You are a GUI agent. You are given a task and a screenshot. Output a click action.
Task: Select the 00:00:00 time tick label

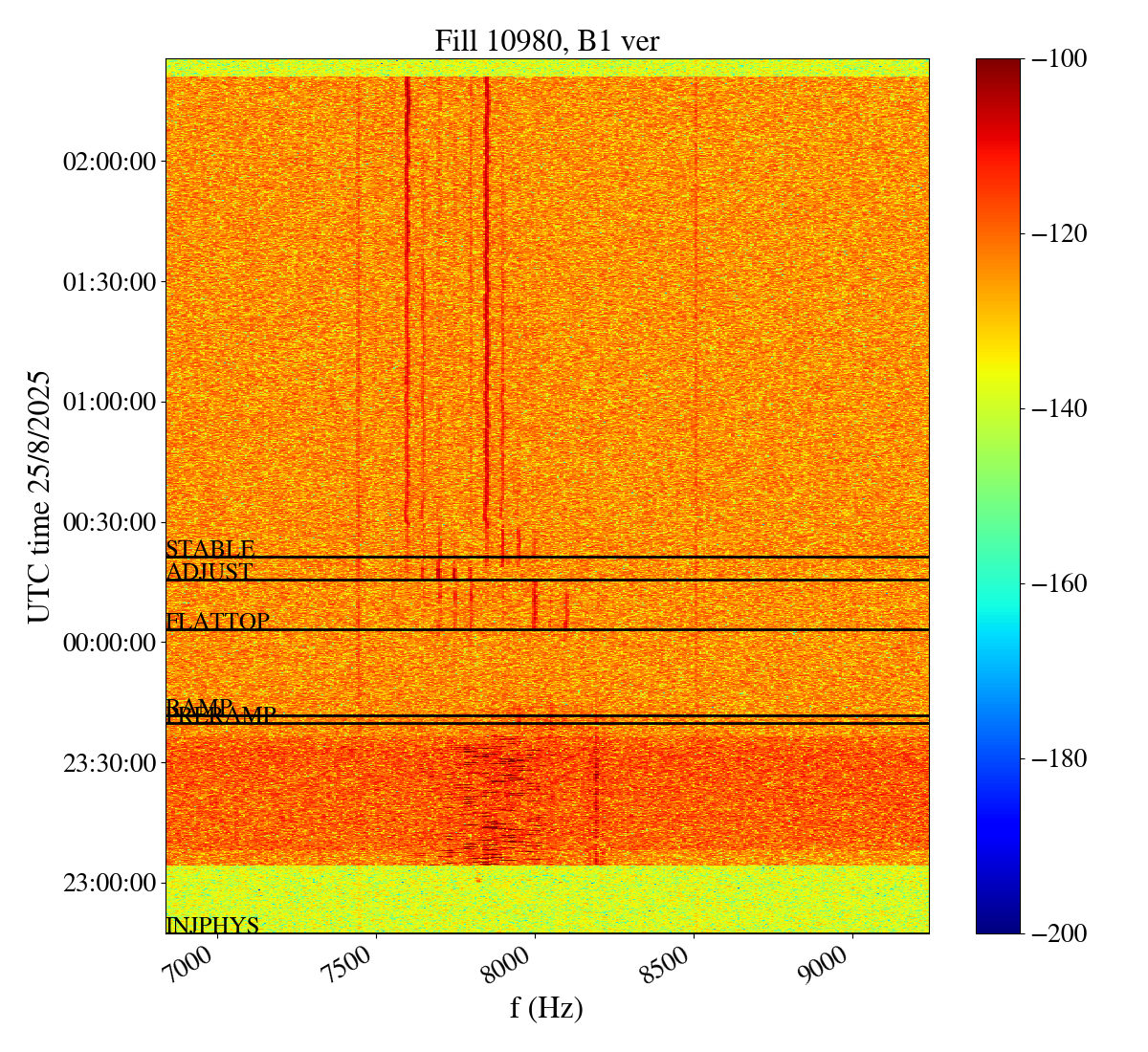[x=108, y=642]
